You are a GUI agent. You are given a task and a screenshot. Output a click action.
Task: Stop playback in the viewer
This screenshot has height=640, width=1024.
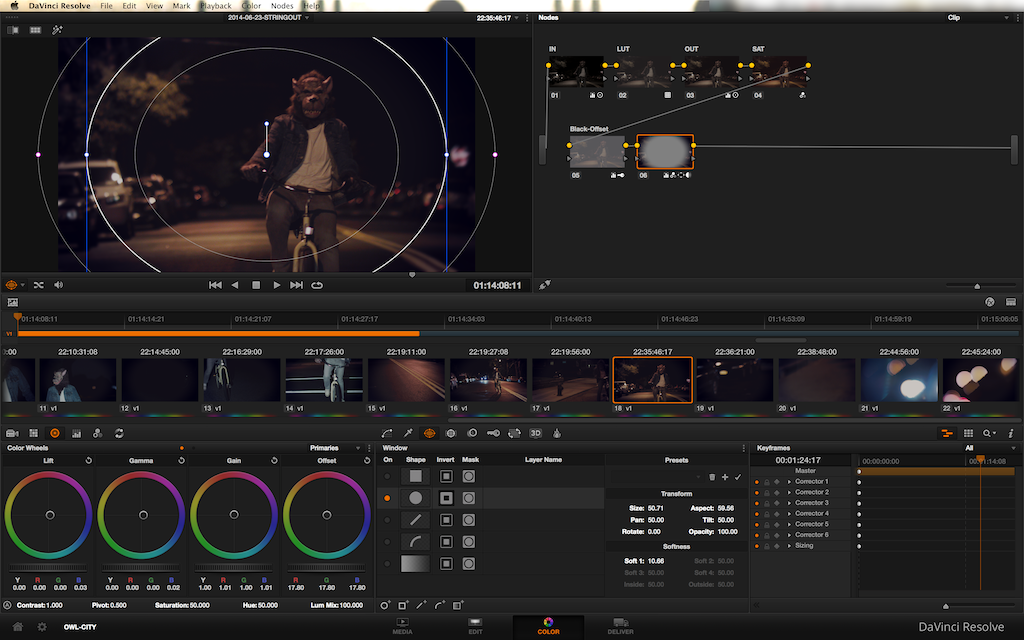pyautogui.click(x=256, y=285)
